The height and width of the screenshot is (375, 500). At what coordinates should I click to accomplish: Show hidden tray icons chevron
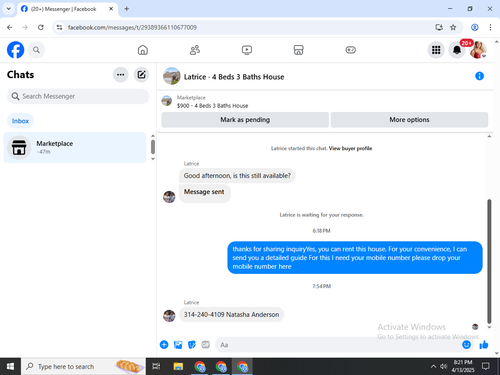[433, 366]
